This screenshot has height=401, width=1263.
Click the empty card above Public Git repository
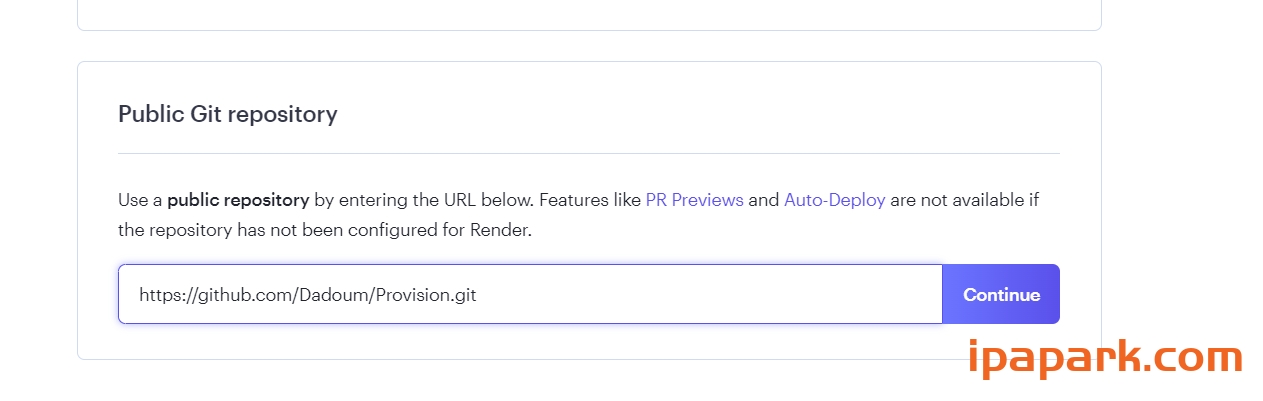click(588, 14)
